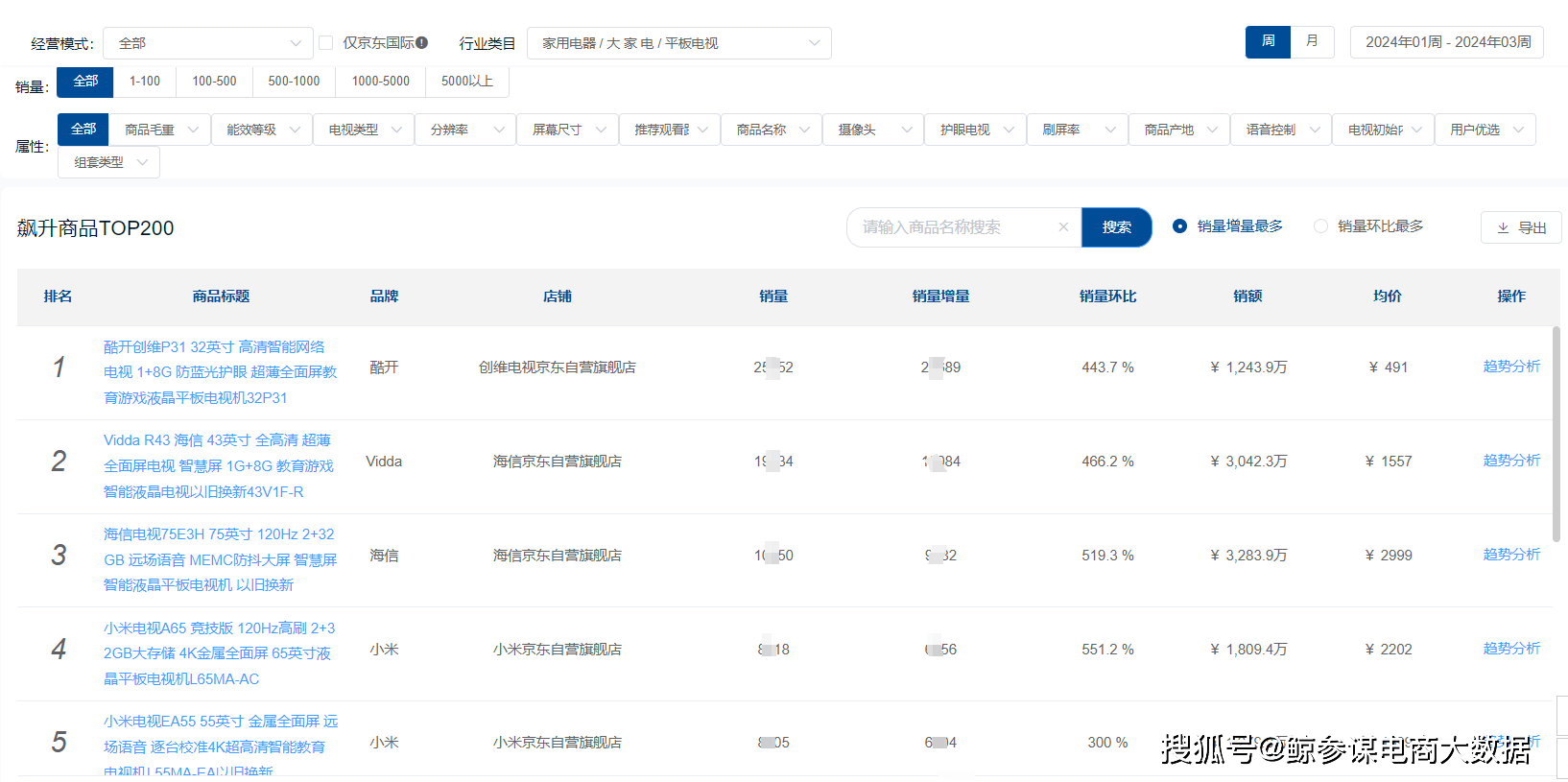Click the 销额 column header
Viewport: 1568px width, 782px height.
tap(1247, 296)
